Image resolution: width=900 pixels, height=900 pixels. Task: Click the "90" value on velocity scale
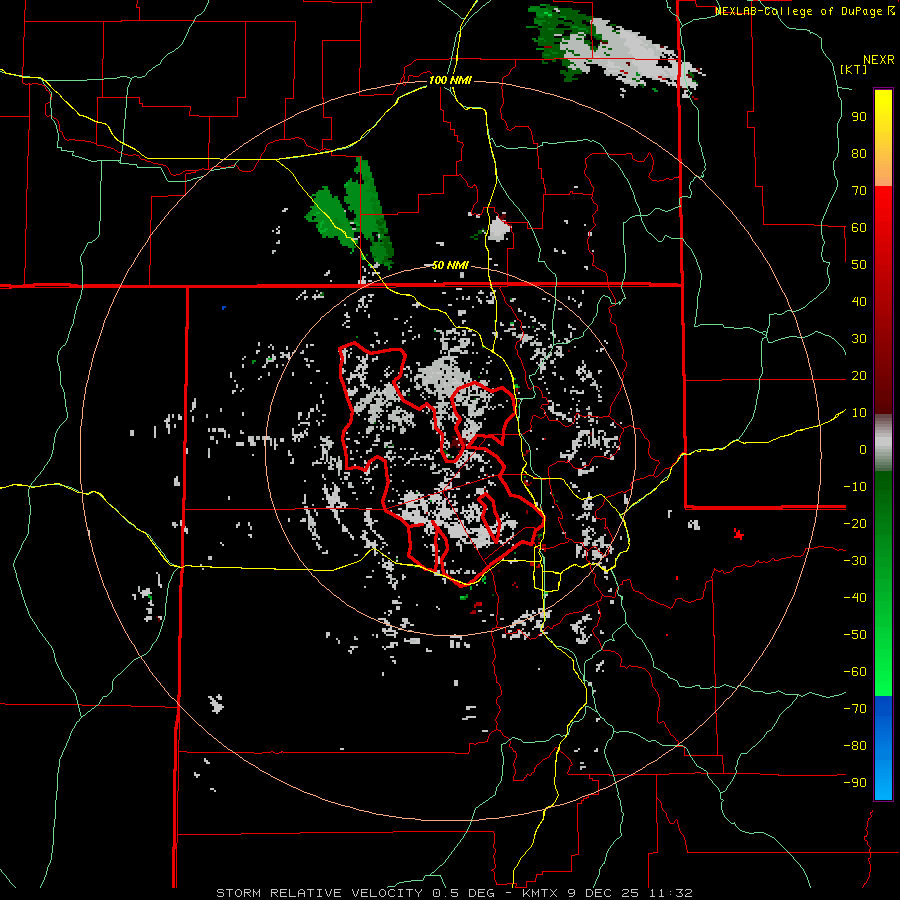(x=859, y=117)
